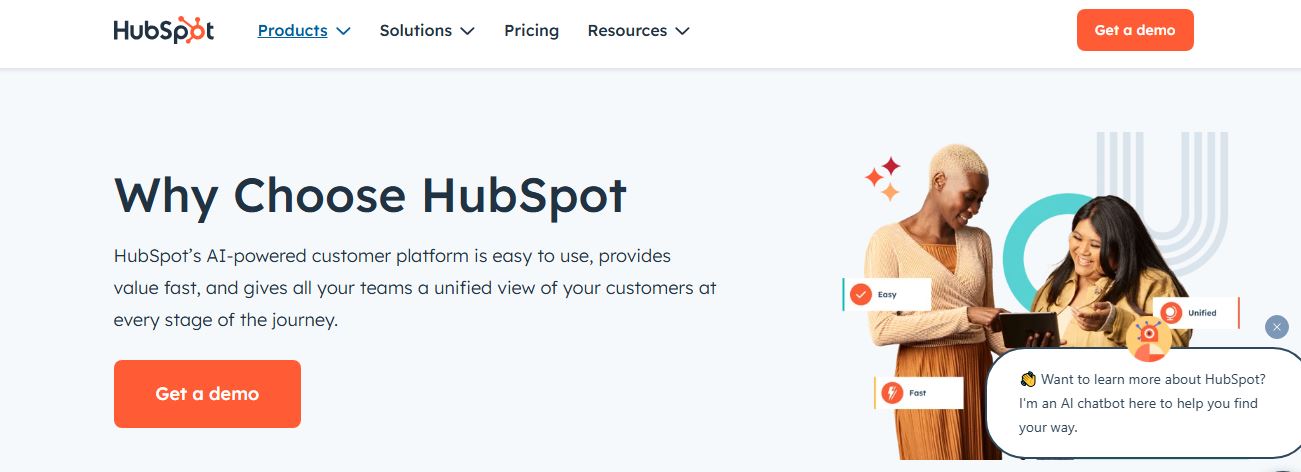Click the teal ring graphic
1301x472 pixels.
pyautogui.click(x=1042, y=243)
